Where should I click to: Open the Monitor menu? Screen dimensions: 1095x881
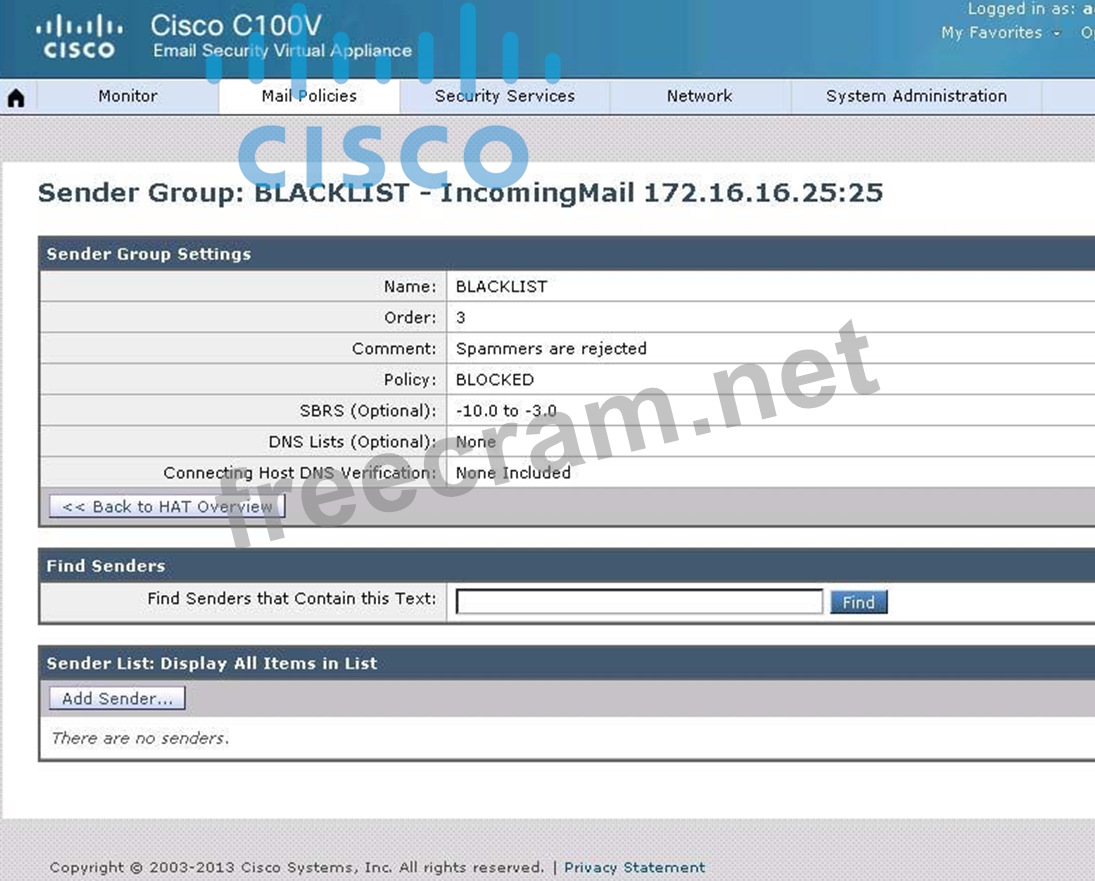tap(127, 96)
